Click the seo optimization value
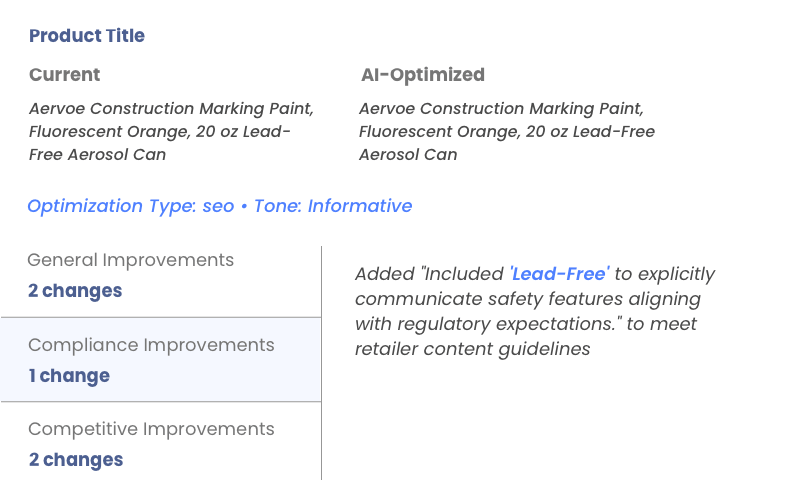This screenshot has height=493, width=790. coord(218,206)
